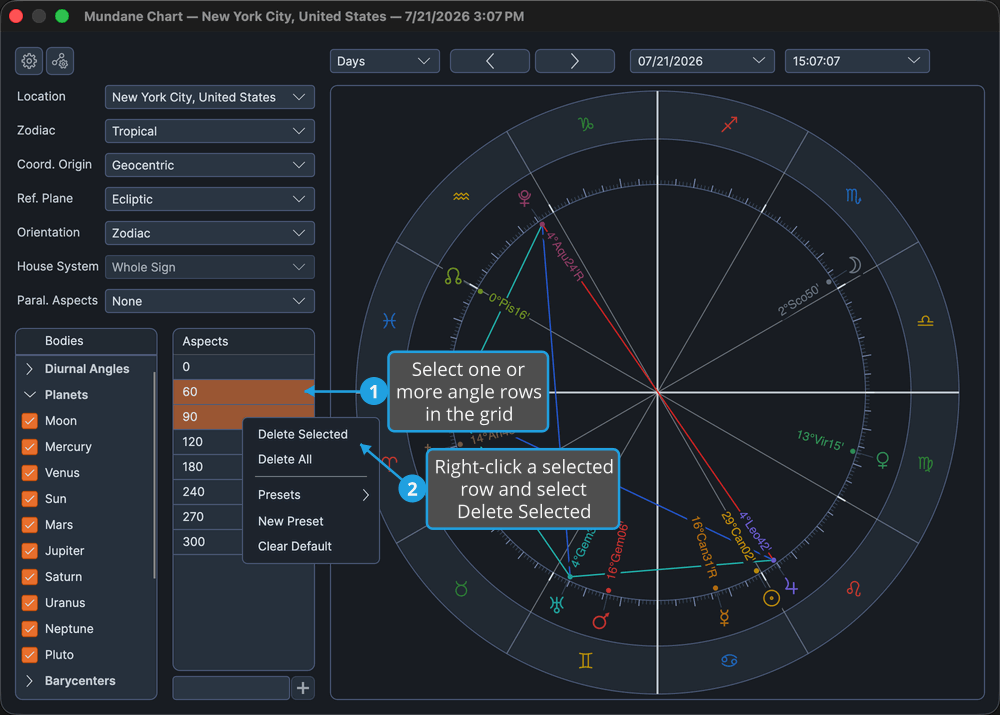
Task: Click the Venus glyph on the chart
Action: (x=883, y=460)
